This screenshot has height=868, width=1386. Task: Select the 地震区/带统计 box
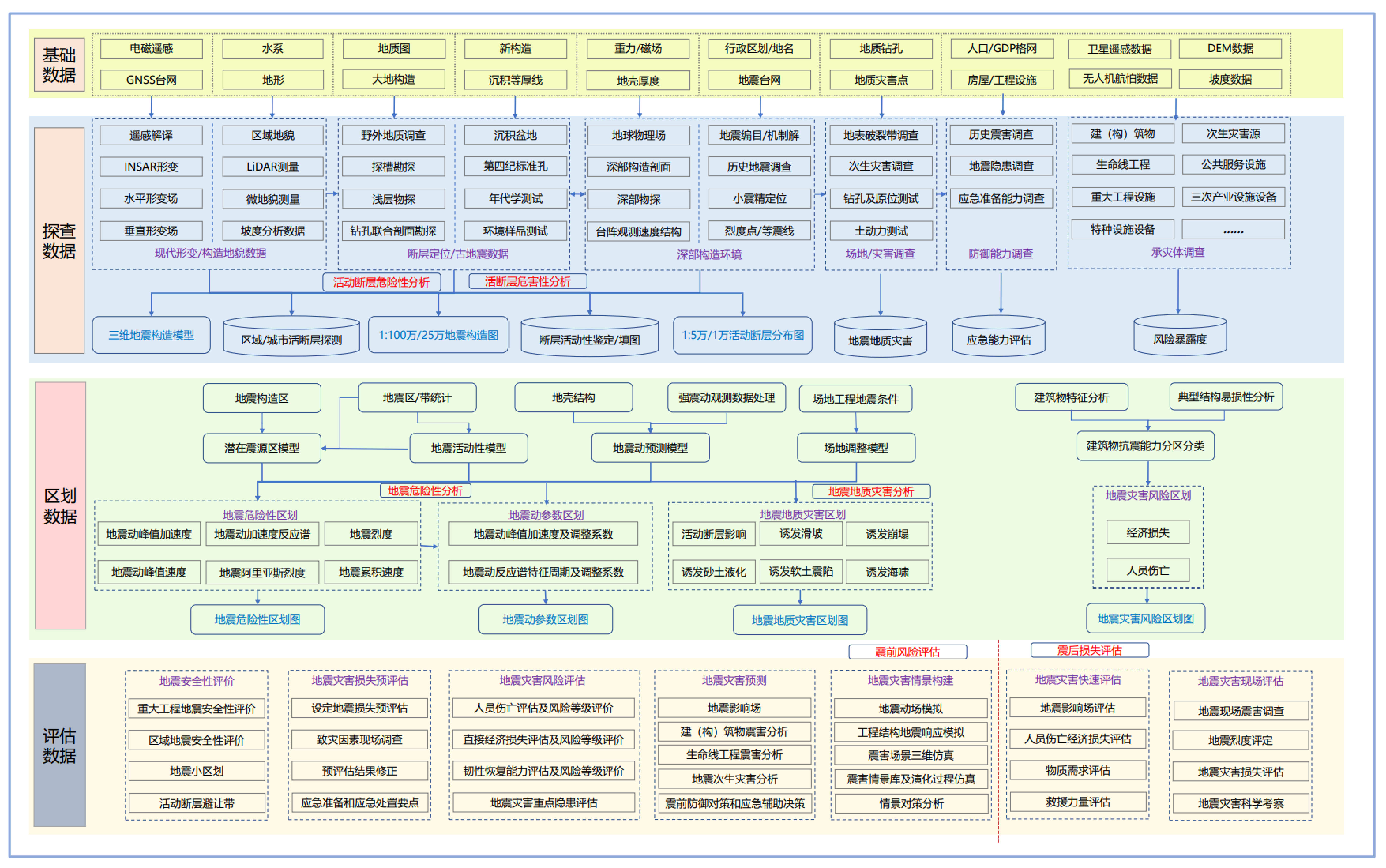pos(417,397)
